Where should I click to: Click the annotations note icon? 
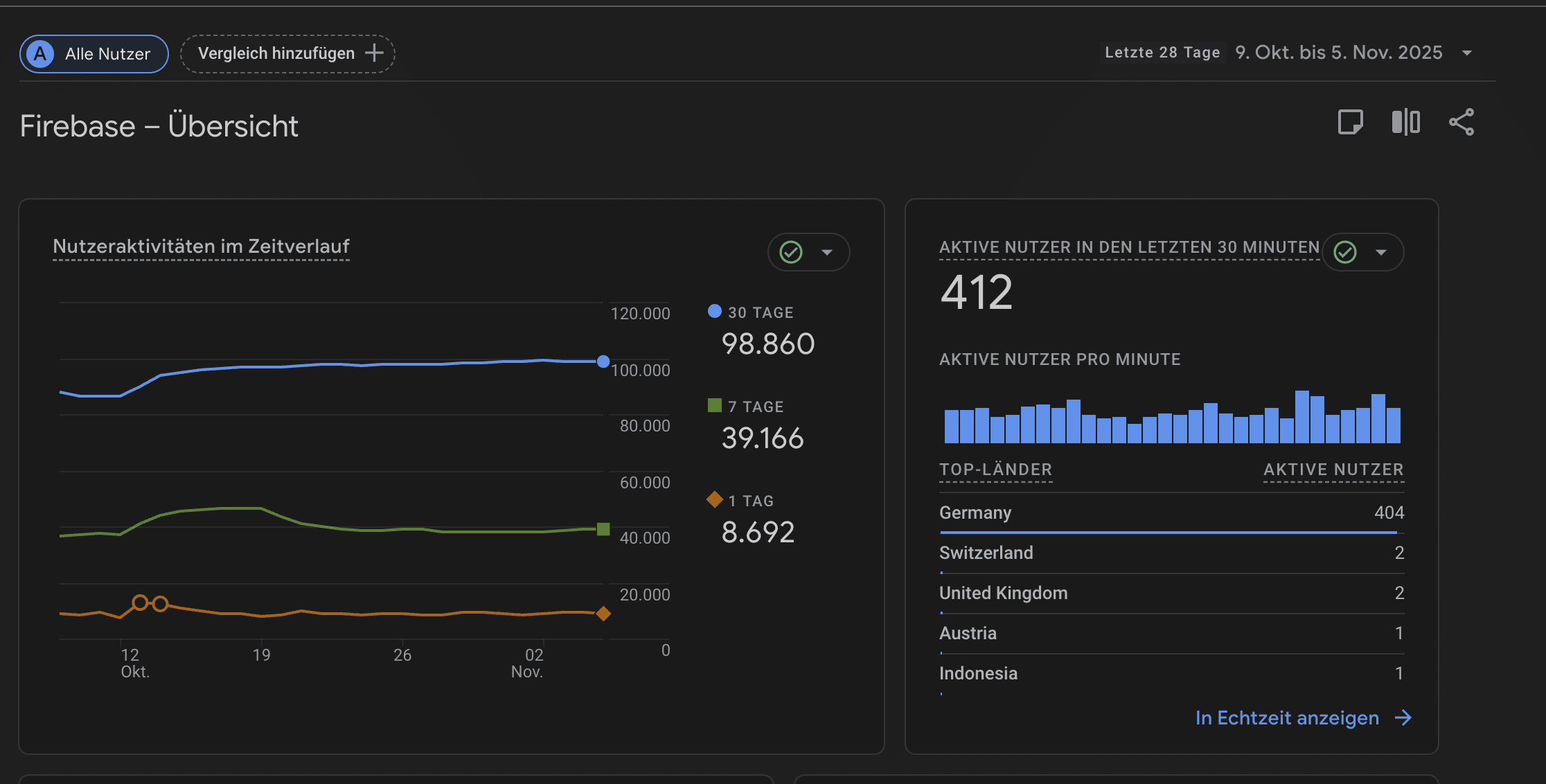(x=1350, y=123)
